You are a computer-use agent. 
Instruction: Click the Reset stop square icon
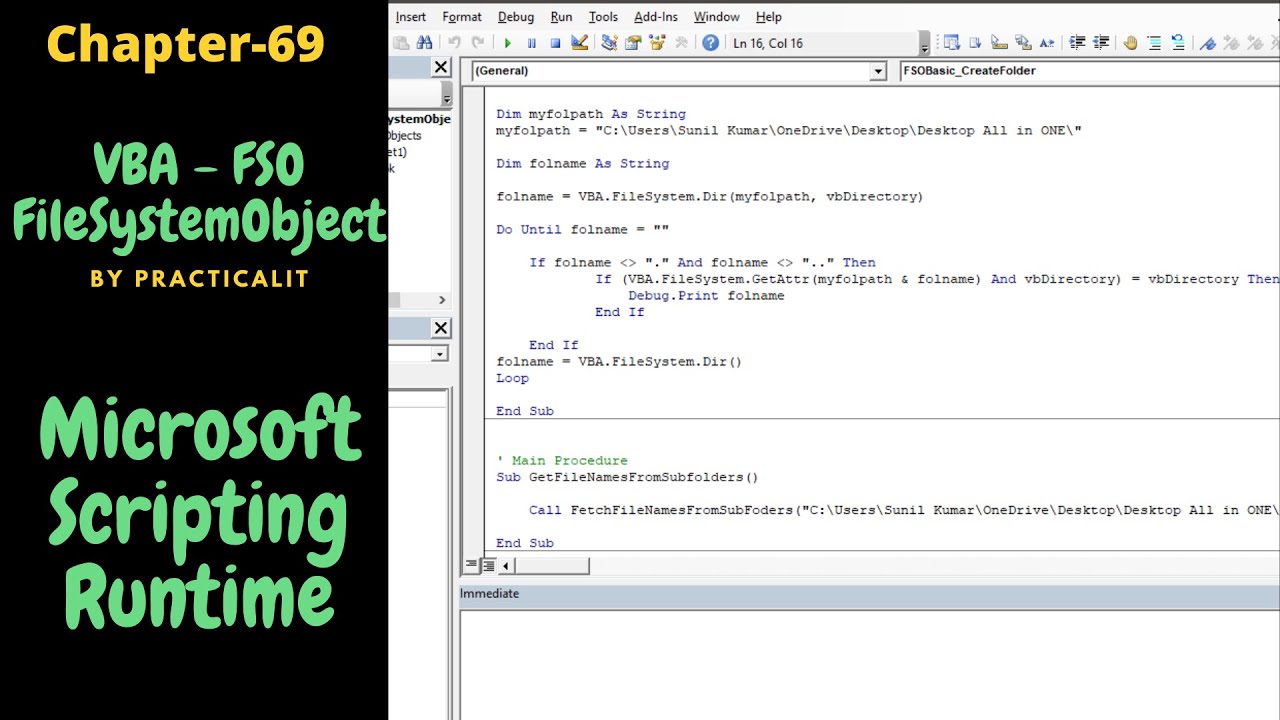coord(555,43)
